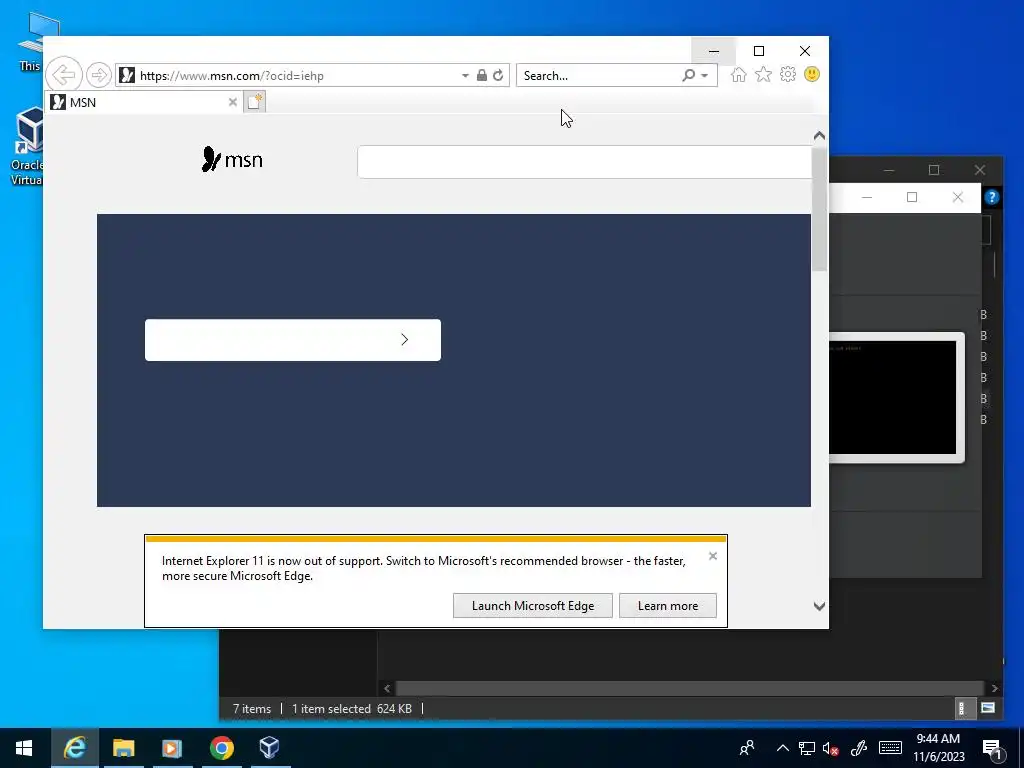Viewport: 1024px width, 768px height.
Task: Click the muted volume tray icon
Action: [831, 748]
